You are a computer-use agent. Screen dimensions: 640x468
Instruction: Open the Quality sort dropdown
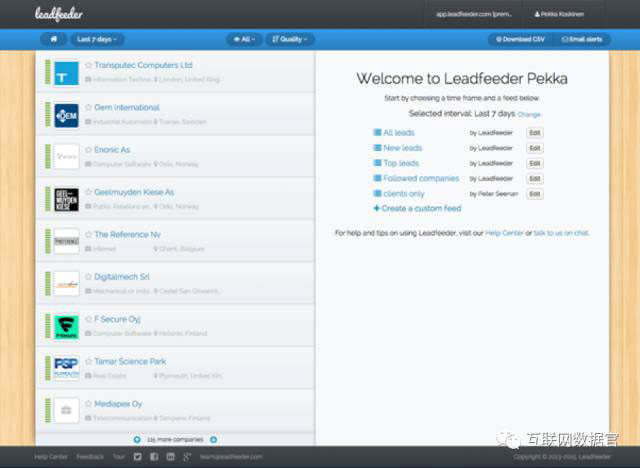click(x=290, y=39)
